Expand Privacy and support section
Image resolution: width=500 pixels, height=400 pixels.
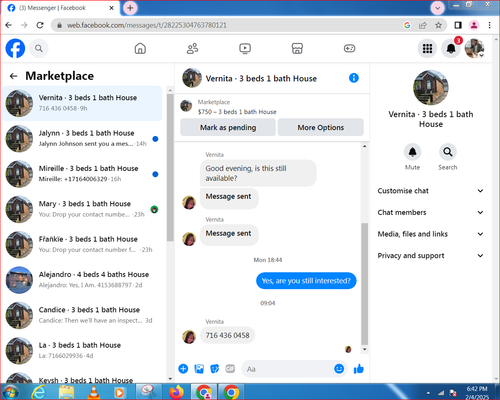coord(430,256)
